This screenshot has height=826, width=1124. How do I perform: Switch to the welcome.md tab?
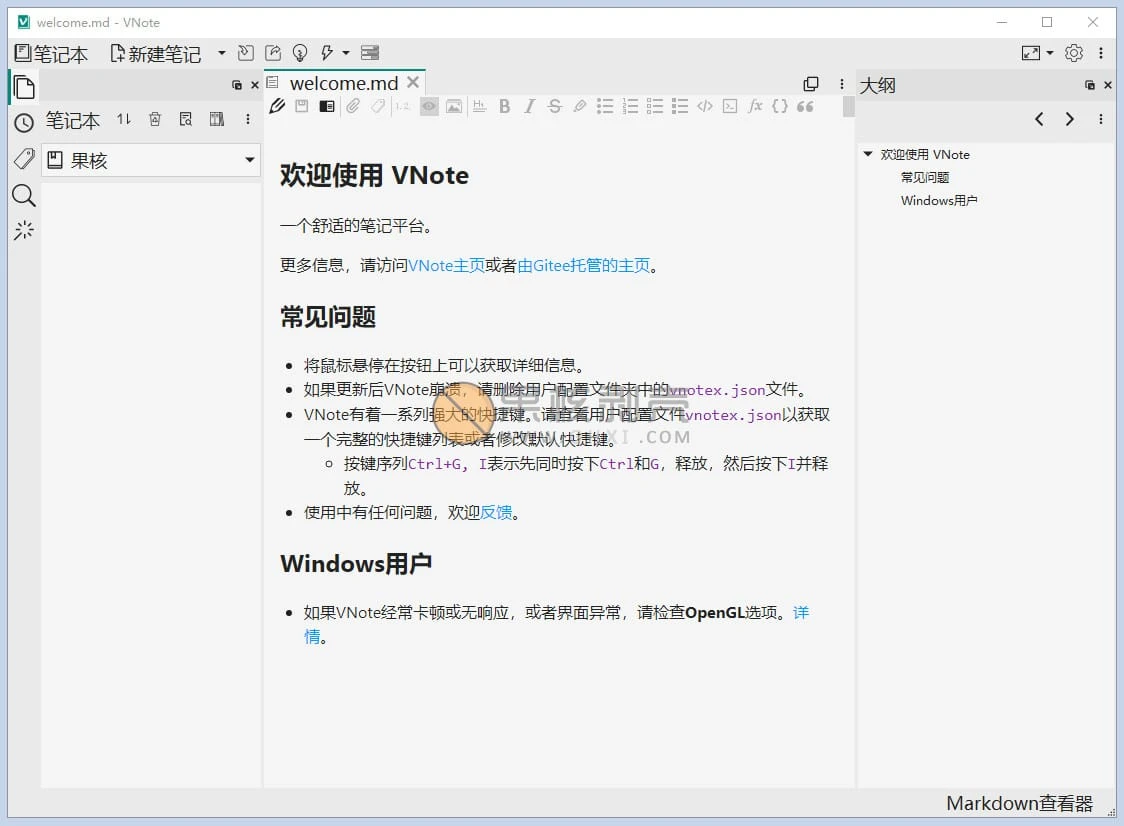tap(344, 83)
